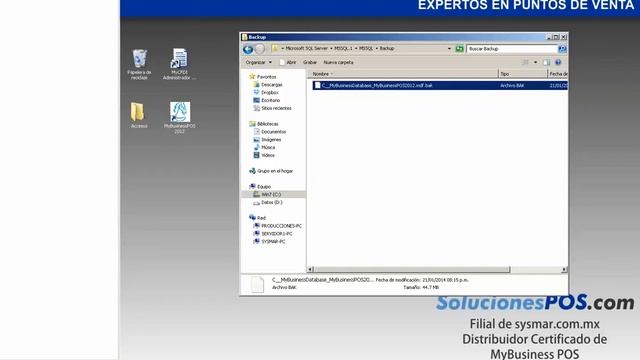
Task: Minimize the Backup window
Action: (x=549, y=37)
